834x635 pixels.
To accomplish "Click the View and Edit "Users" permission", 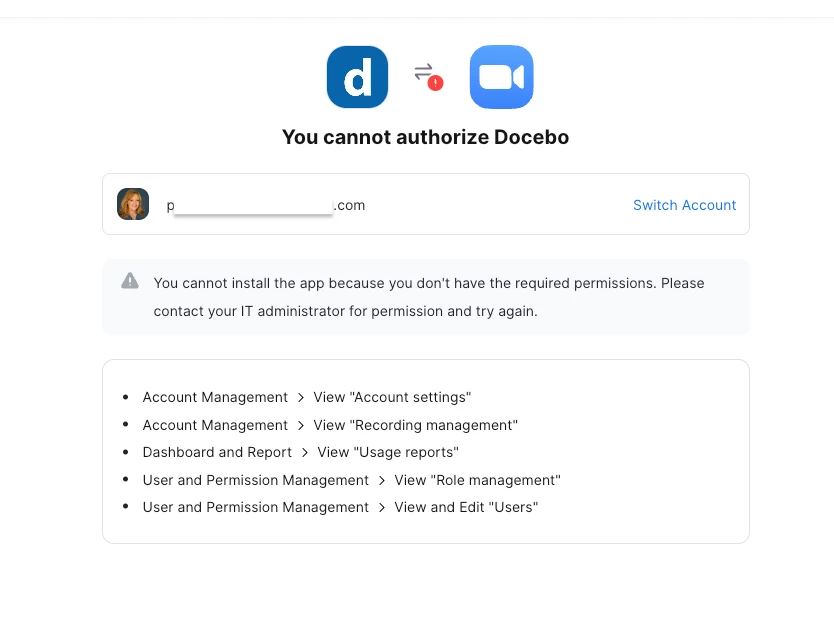I will tap(466, 507).
